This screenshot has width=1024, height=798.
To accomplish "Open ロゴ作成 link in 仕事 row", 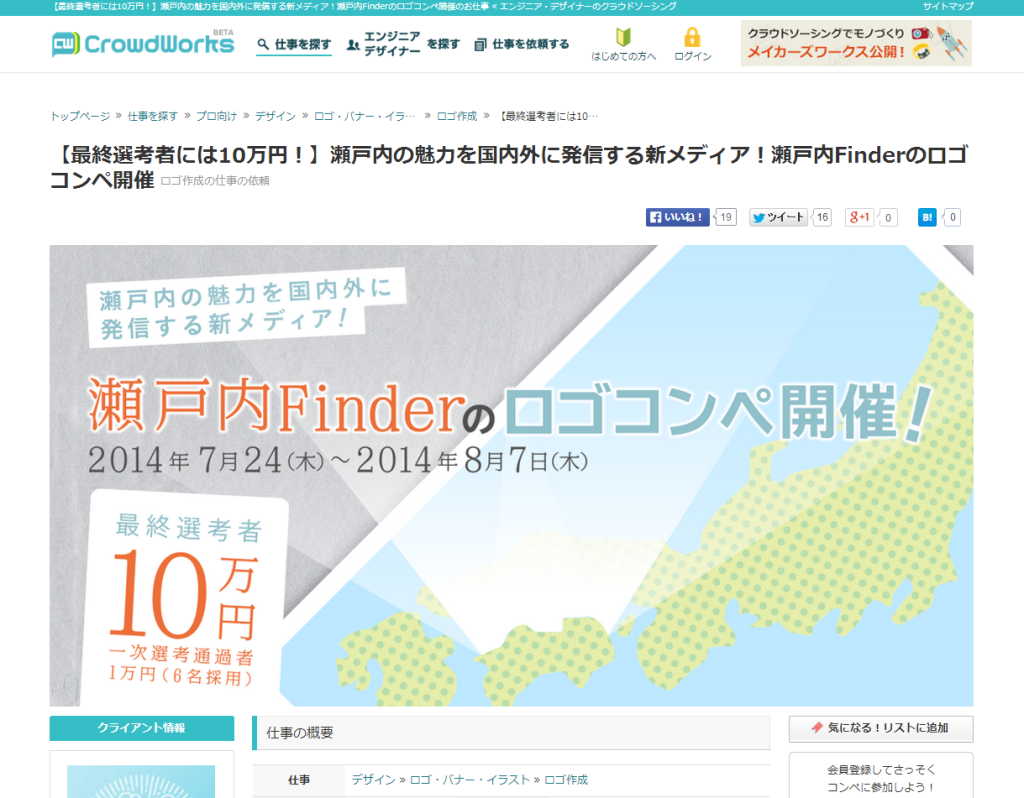I will tap(566, 780).
